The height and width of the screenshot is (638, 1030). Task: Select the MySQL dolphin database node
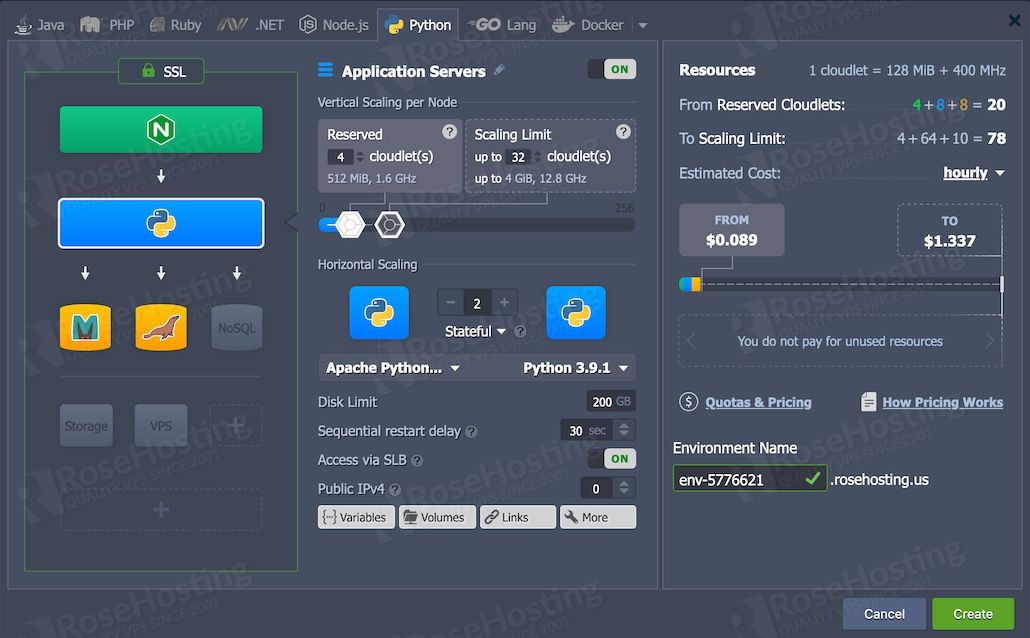click(x=161, y=327)
